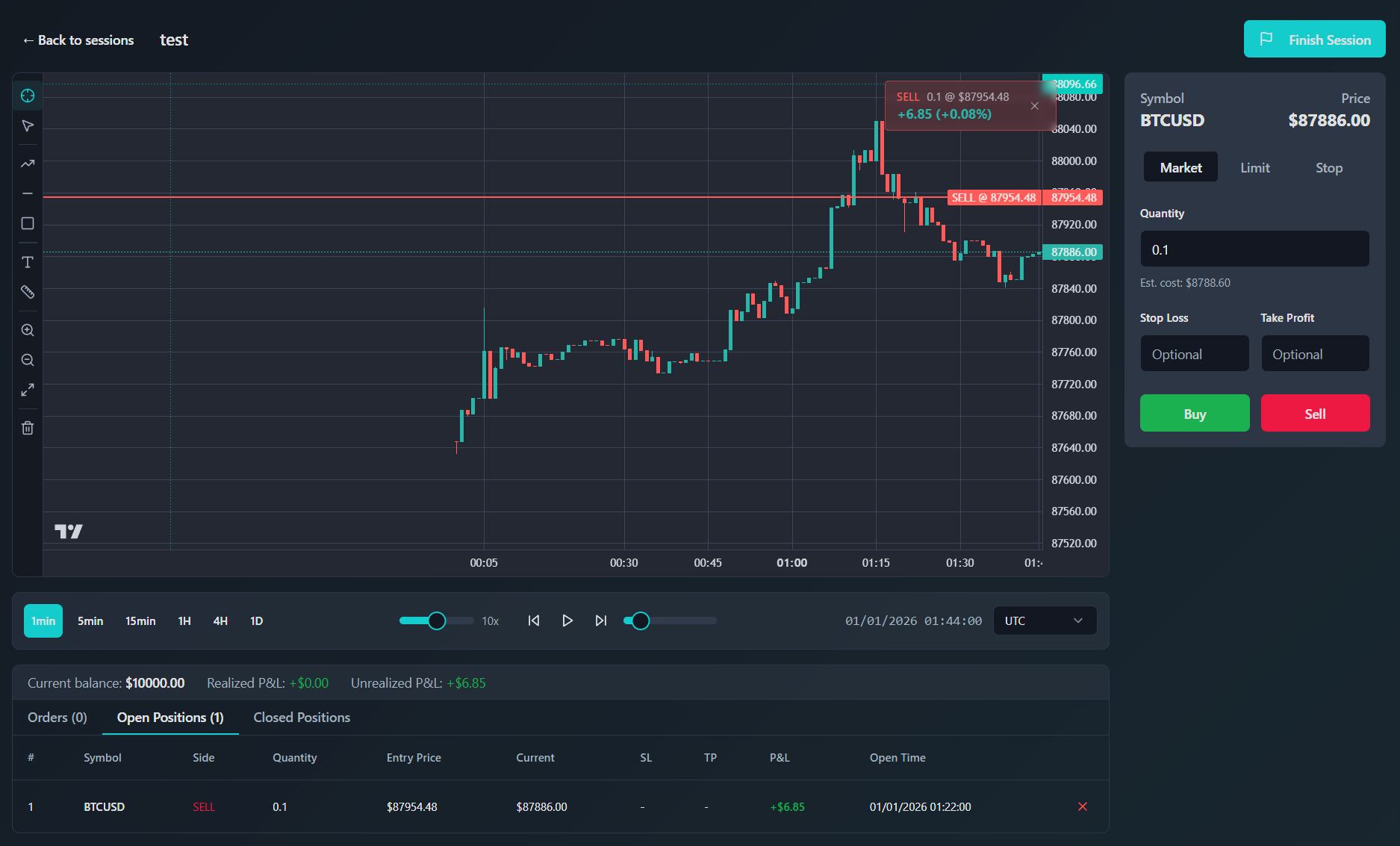Switch order type to Limit
Image resolution: width=1400 pixels, height=846 pixels.
[1254, 167]
